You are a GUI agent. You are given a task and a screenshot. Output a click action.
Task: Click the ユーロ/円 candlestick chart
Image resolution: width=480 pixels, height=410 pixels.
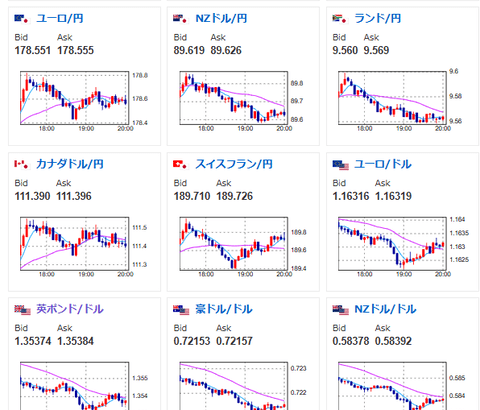click(x=76, y=101)
